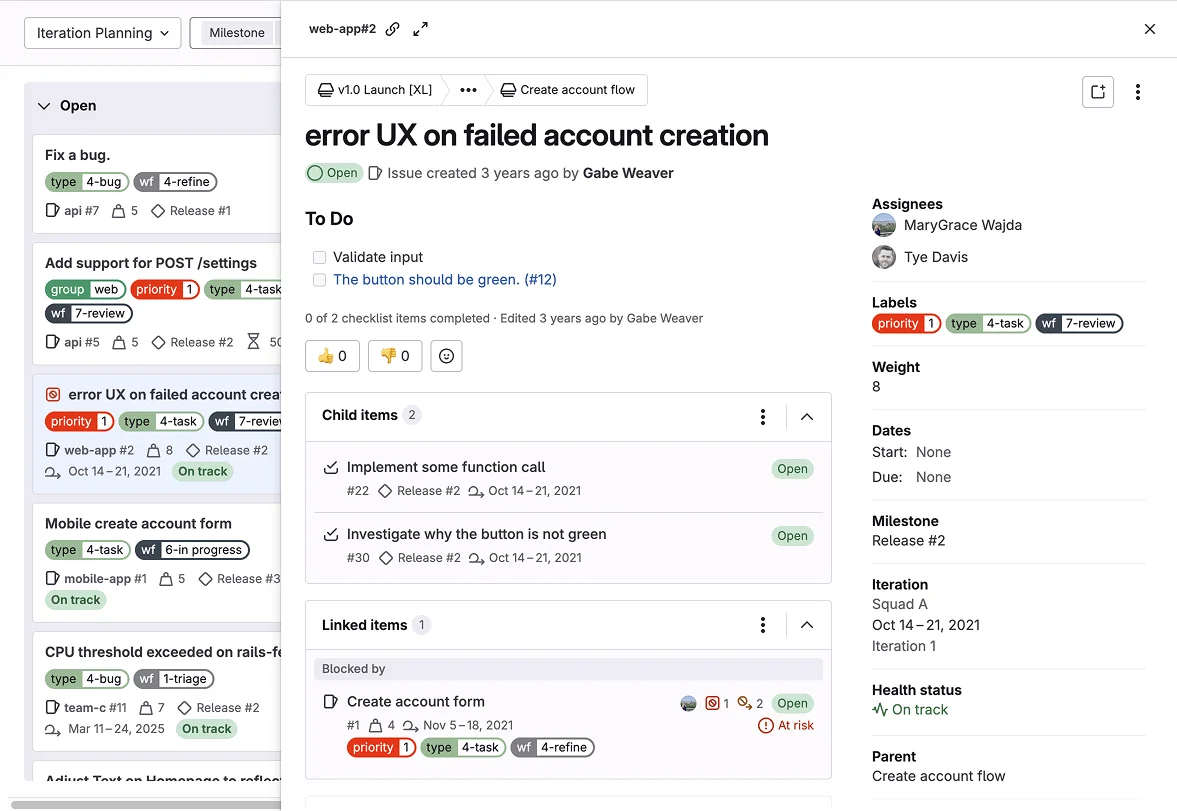The height and width of the screenshot is (811, 1177).
Task: Open the Child items kebab menu
Action: click(763, 416)
